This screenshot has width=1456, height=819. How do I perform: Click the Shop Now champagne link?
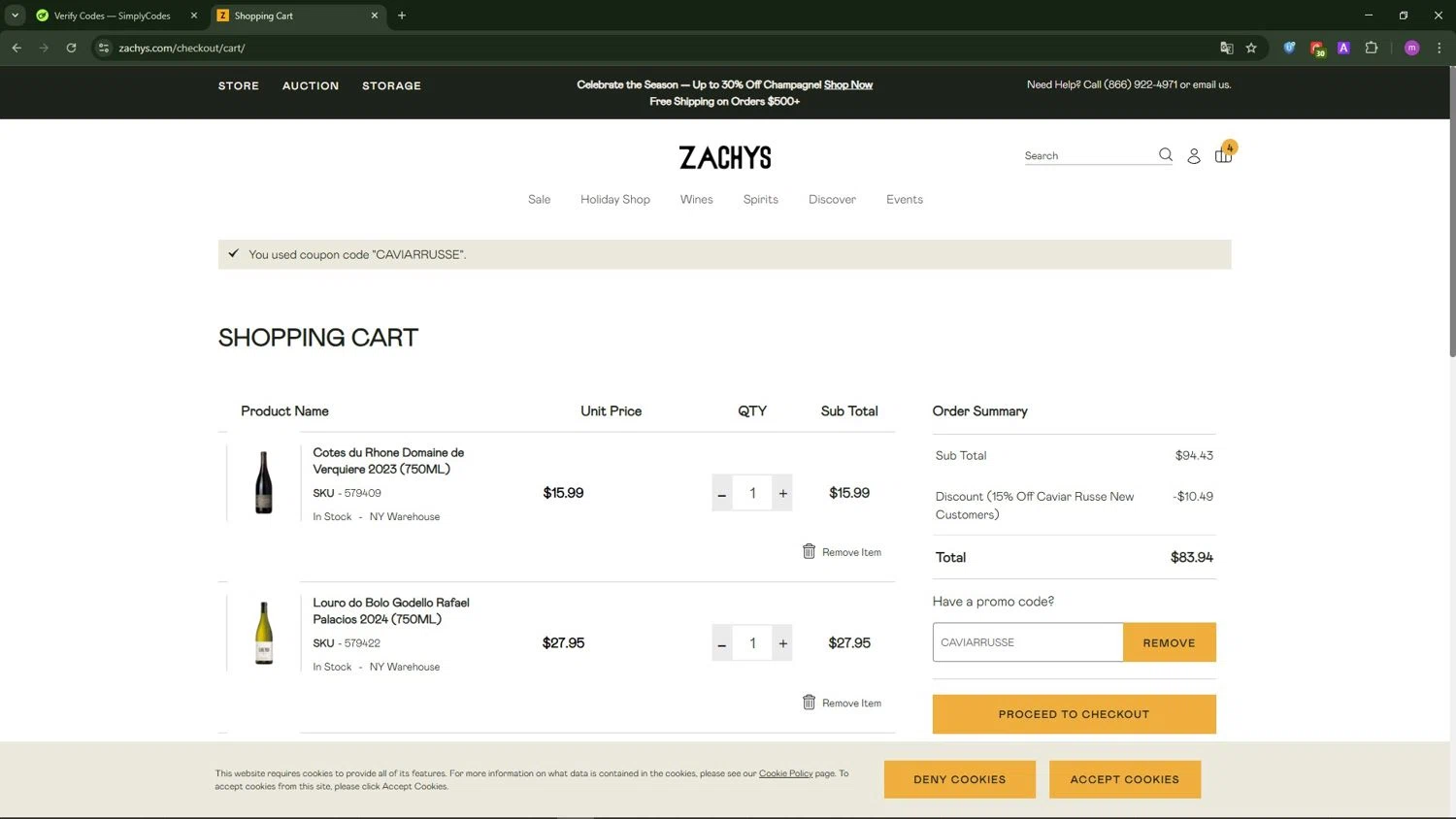click(x=848, y=84)
